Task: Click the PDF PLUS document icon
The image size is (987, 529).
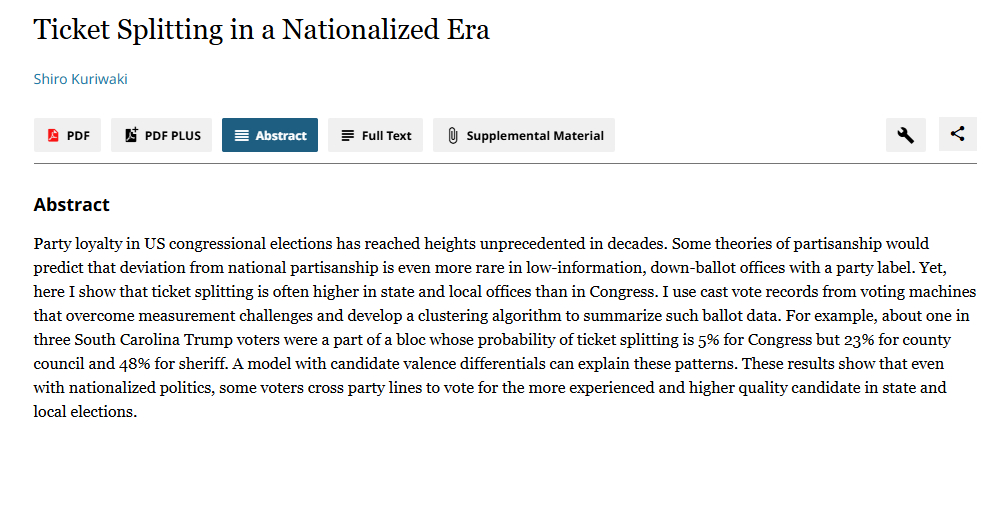Action: click(131, 136)
